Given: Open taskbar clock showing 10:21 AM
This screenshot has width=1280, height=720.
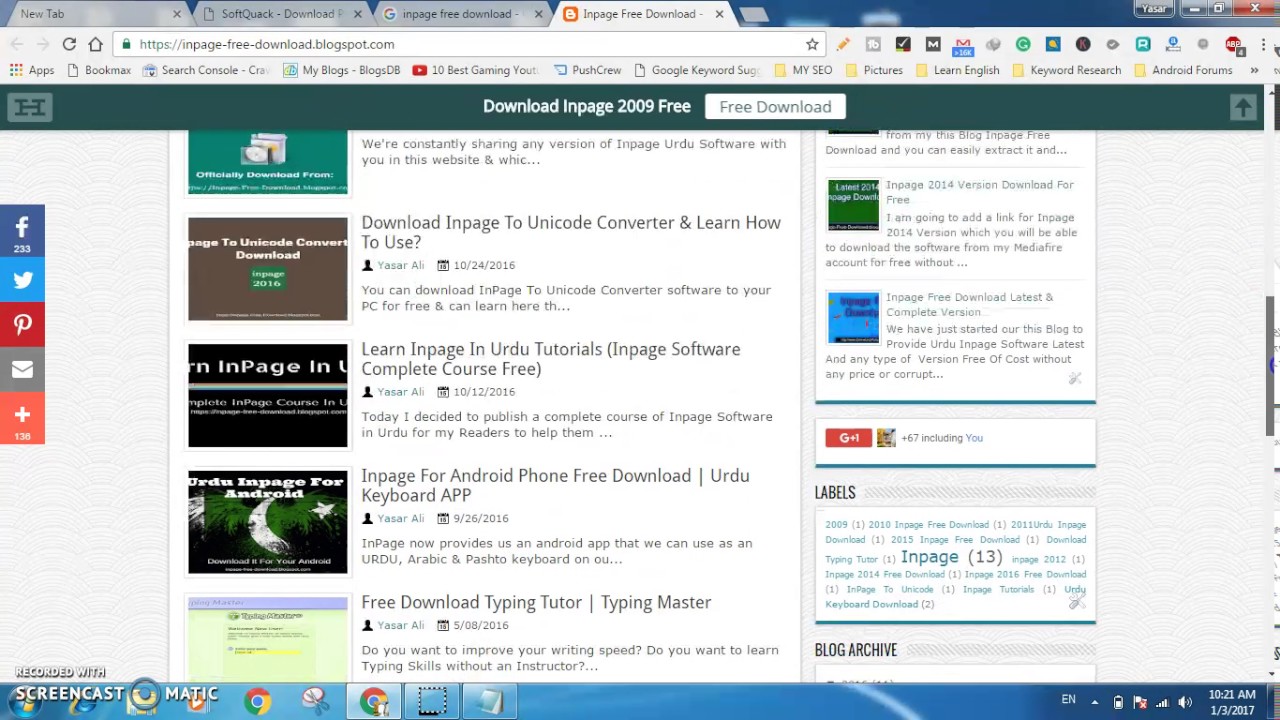Looking at the screenshot, I should pos(1231,702).
